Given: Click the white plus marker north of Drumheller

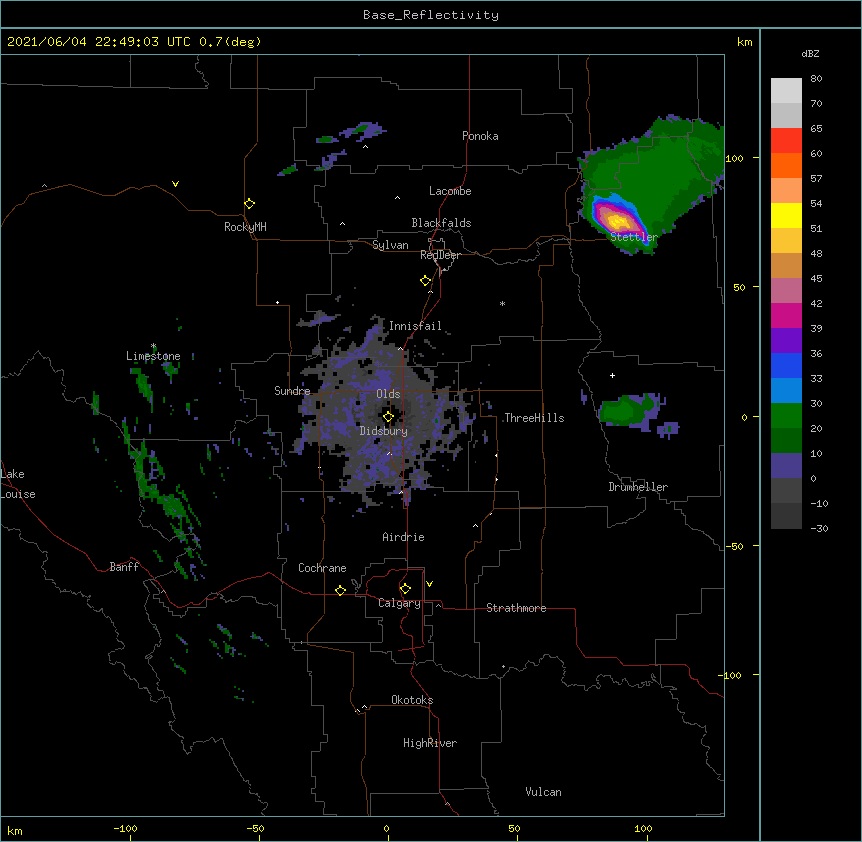Looking at the screenshot, I should 612,375.
